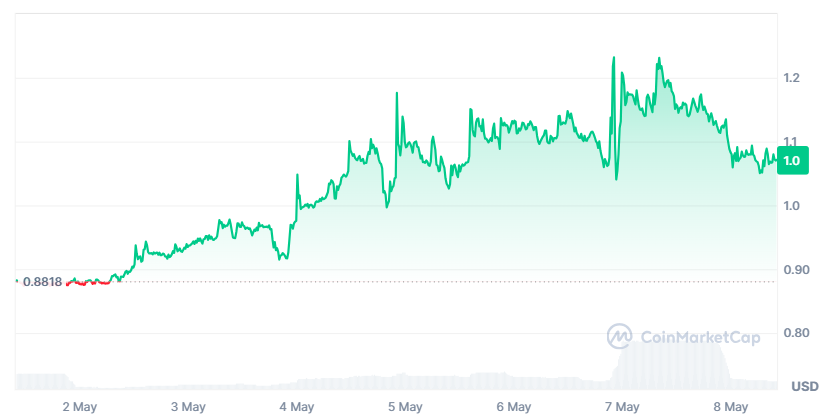Click the 0.80 price axis label
This screenshot has width=826, height=419.
[x=796, y=333]
